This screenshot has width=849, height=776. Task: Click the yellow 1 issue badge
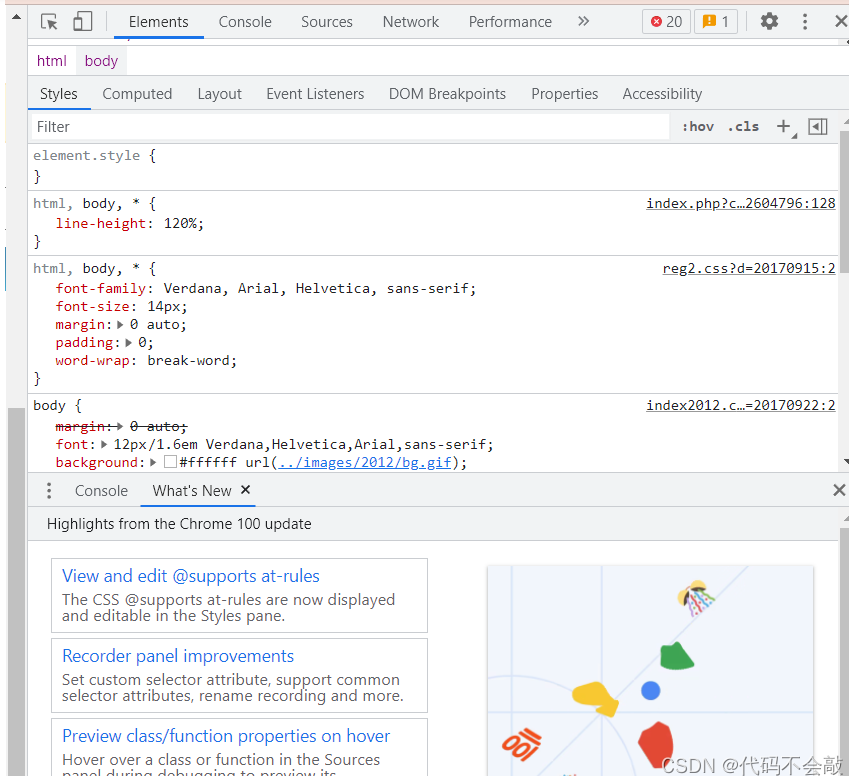[x=716, y=22]
